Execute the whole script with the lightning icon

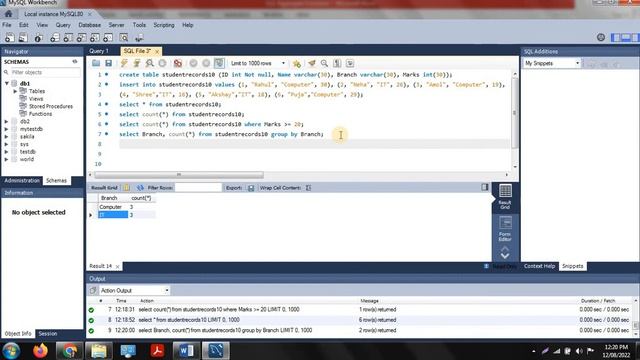click(x=124, y=63)
